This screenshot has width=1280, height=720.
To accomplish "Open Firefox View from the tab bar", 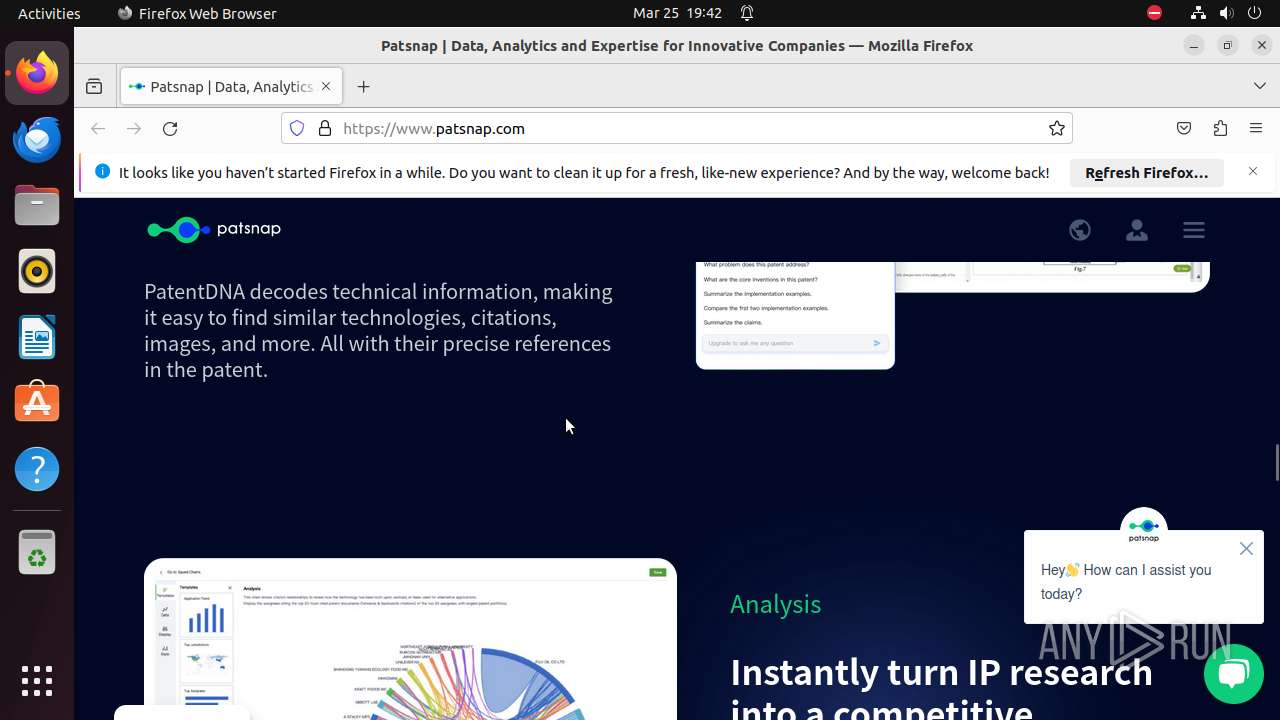I will pos(94,87).
